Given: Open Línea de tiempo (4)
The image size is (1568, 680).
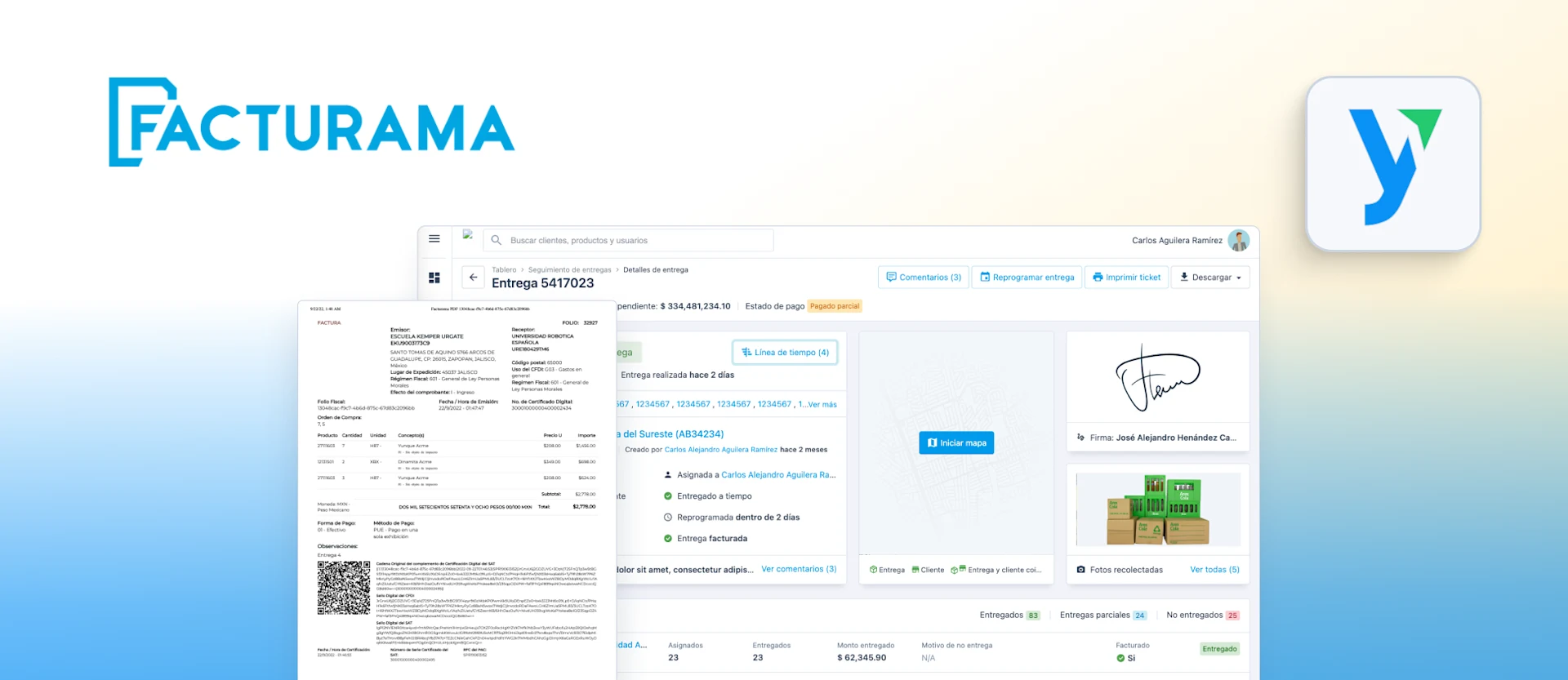Looking at the screenshot, I should click(x=785, y=353).
